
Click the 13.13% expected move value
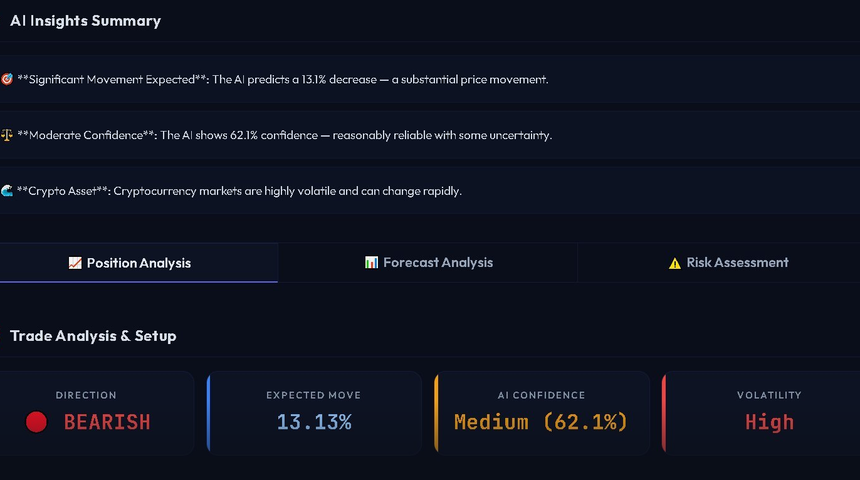pos(314,422)
